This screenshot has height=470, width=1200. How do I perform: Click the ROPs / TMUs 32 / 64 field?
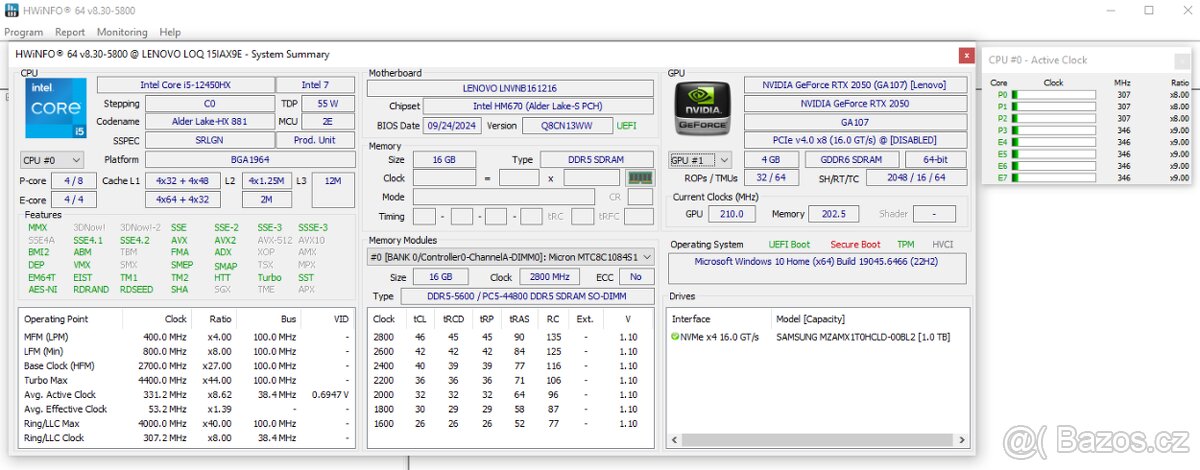click(x=771, y=177)
